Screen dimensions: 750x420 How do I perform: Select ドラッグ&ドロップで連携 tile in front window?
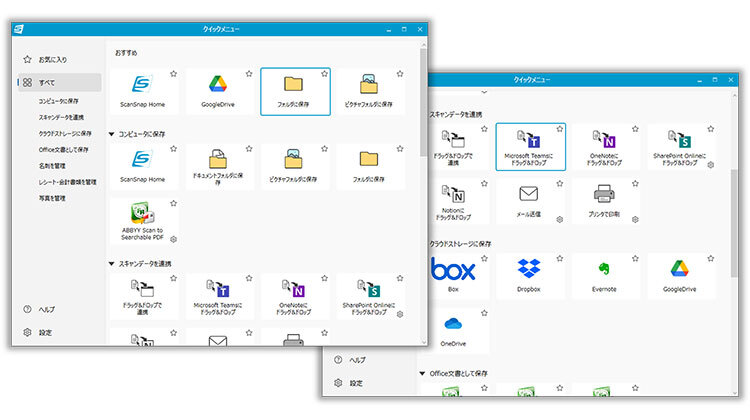click(x=144, y=296)
